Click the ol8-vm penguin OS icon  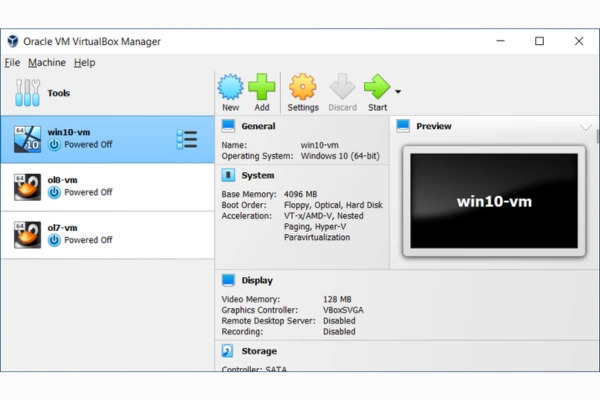tap(27, 187)
